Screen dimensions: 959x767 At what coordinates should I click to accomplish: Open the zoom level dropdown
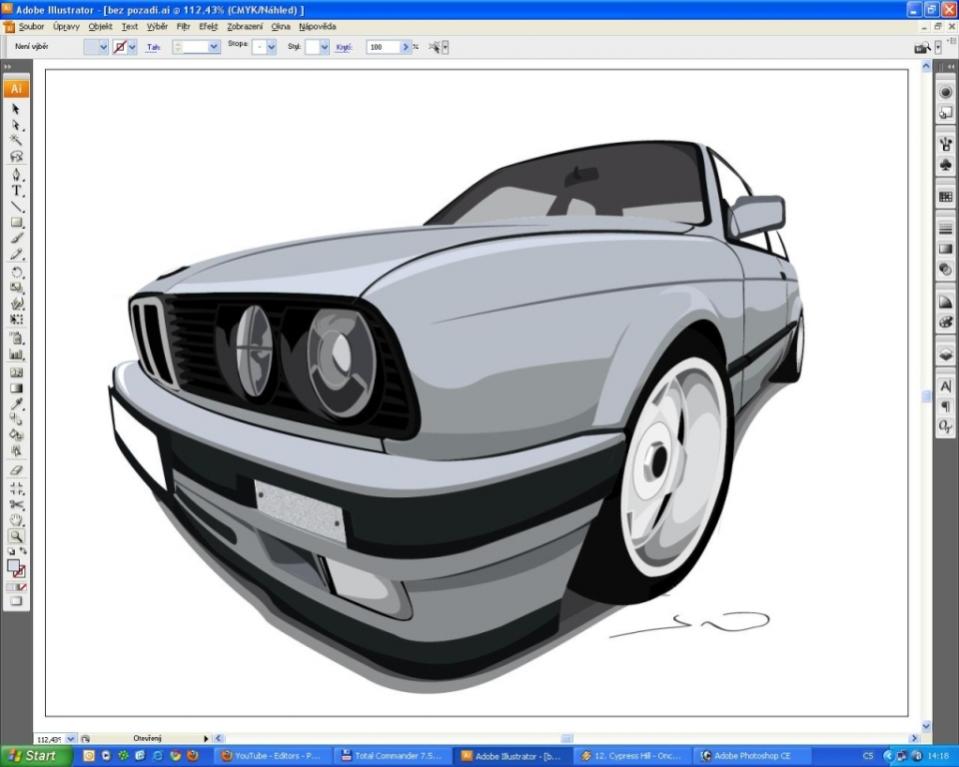tap(70, 738)
